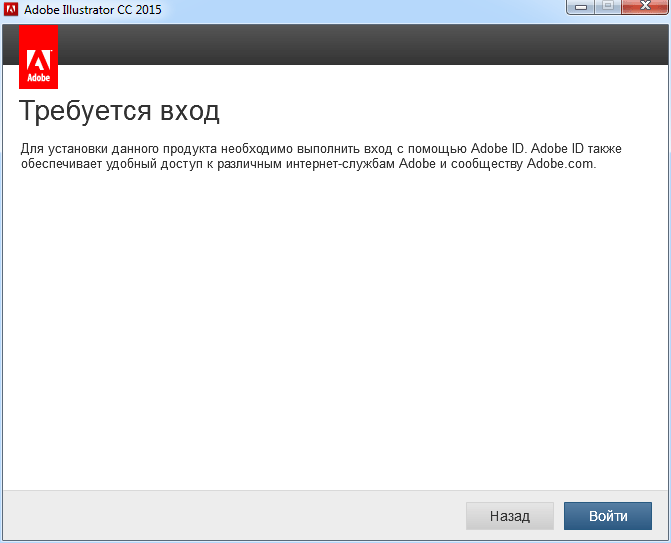Click the red Adobe logo
This screenshot has width=671, height=543.
point(38,58)
